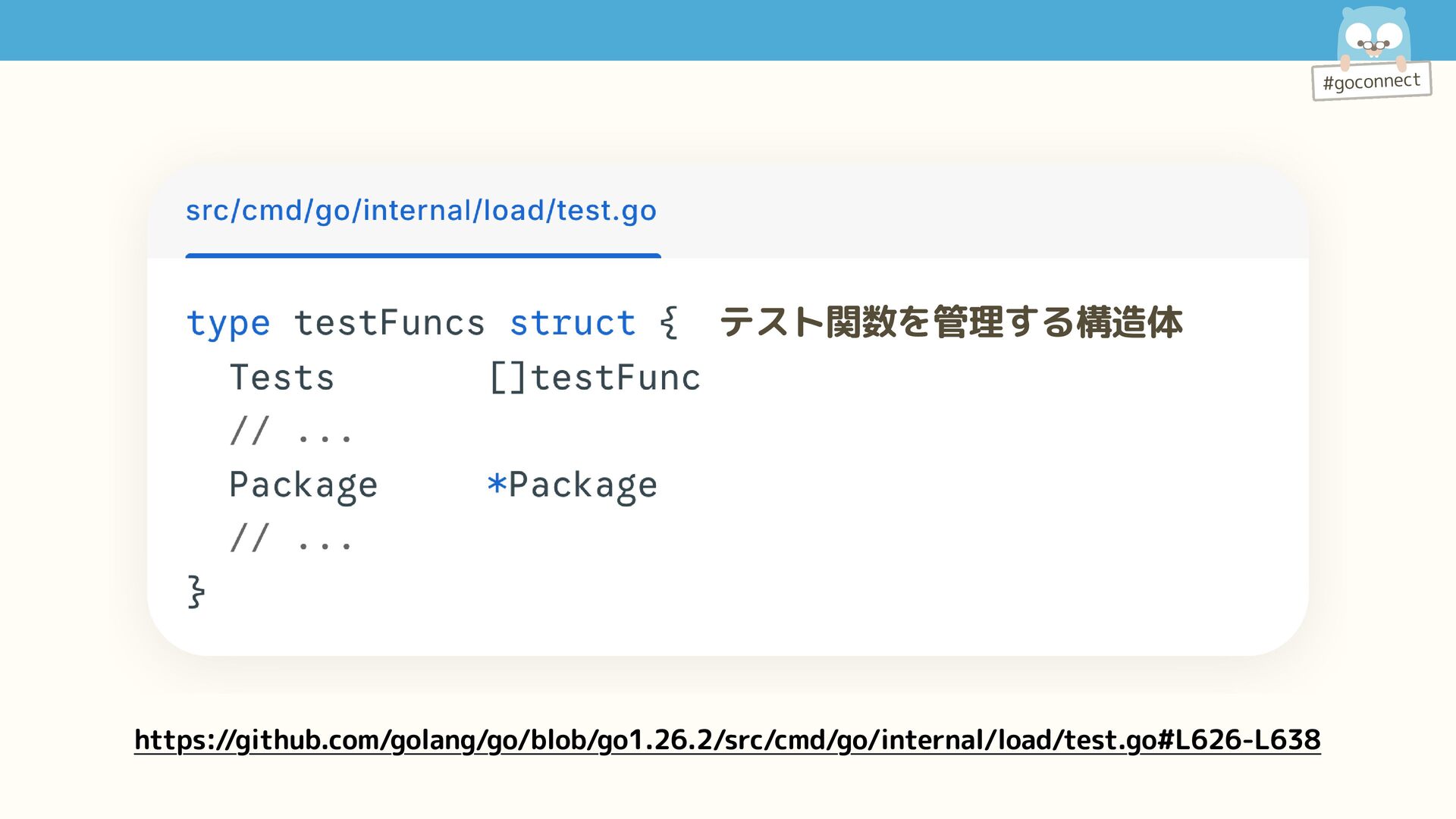Viewport: 1456px width, 819px height.
Task: Click the second "// ..." comment line
Action: 291,539
